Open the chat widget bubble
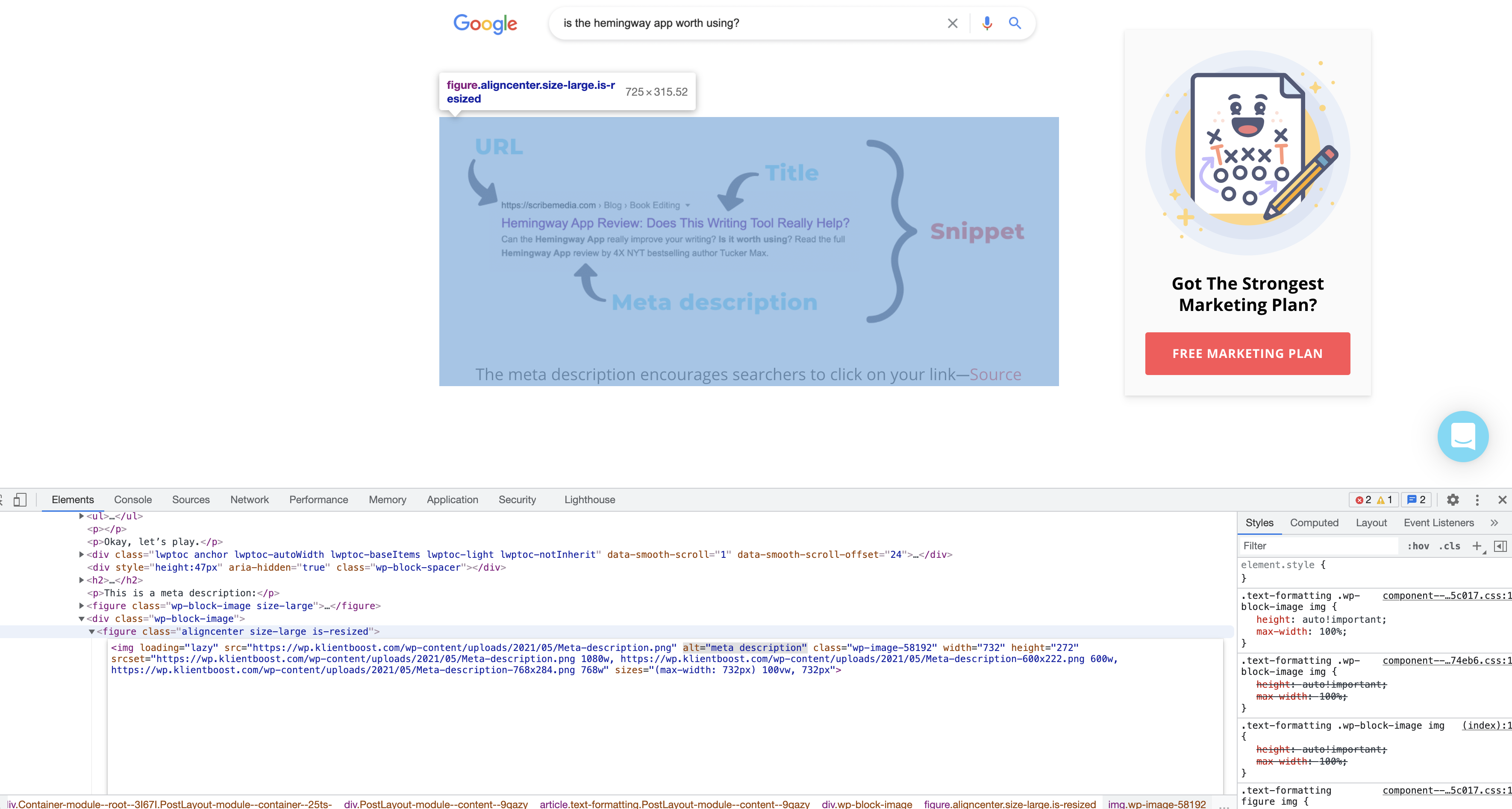 point(1463,437)
